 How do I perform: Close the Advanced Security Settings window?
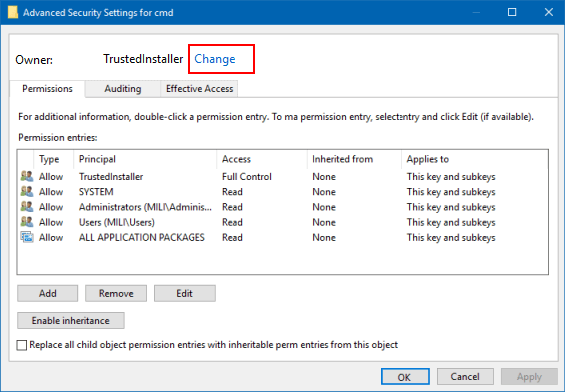point(549,12)
